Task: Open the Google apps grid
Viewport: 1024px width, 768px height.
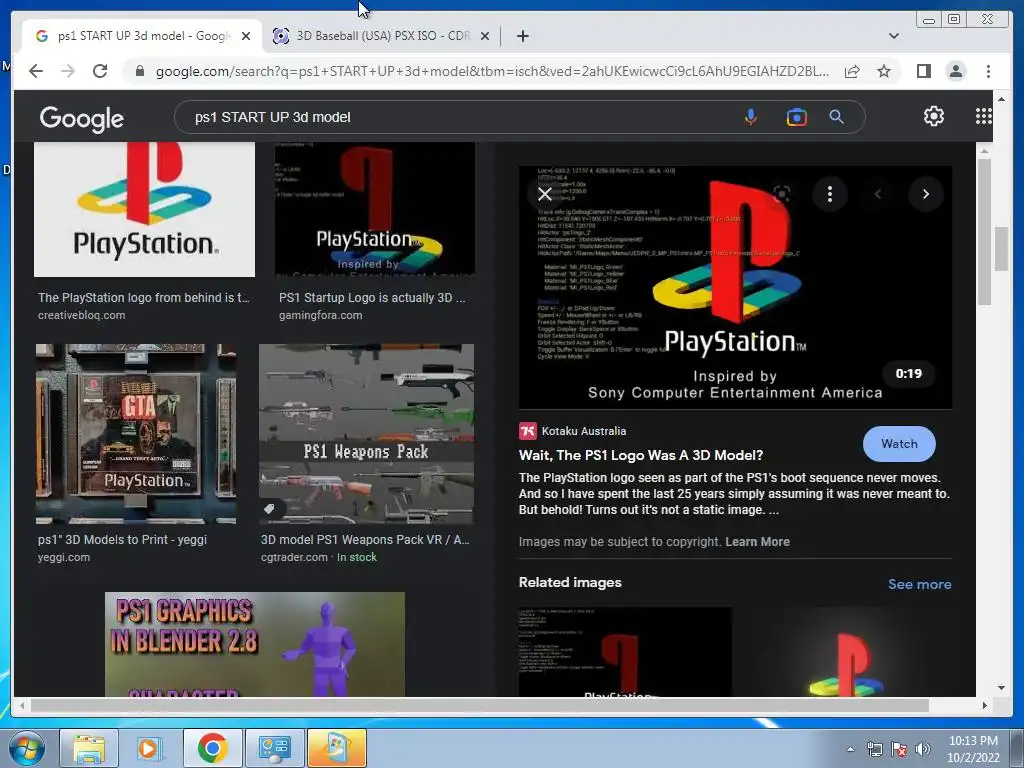Action: (984, 116)
